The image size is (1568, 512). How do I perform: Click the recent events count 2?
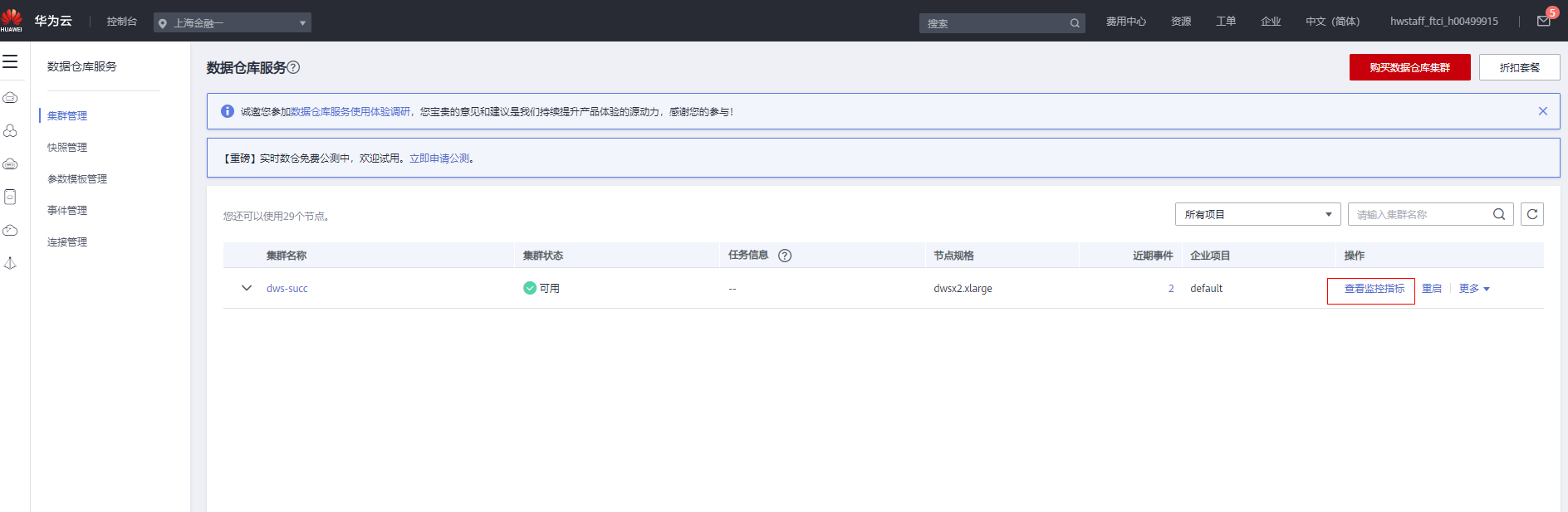[1171, 289]
